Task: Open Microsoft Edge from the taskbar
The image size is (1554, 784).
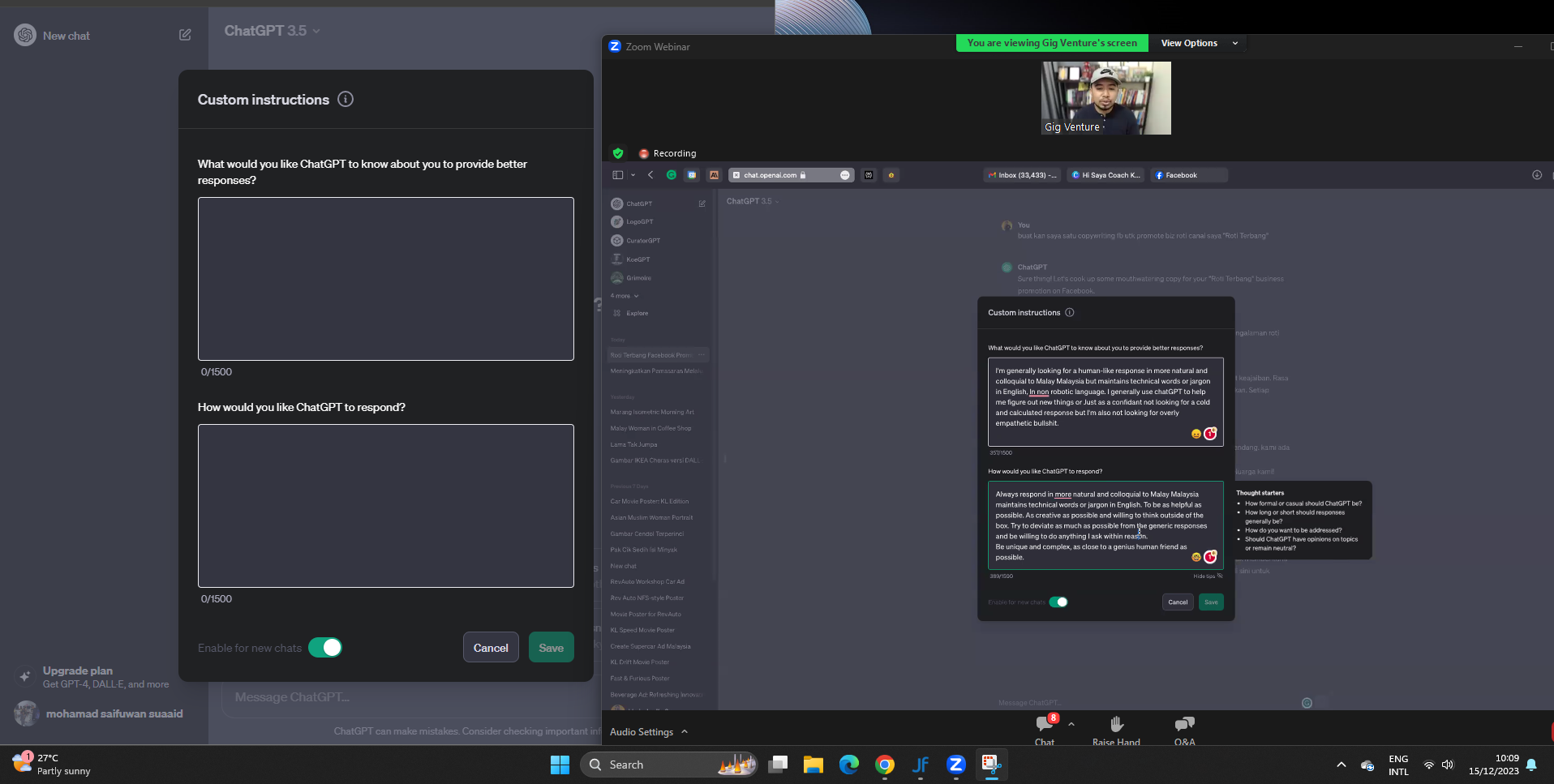Action: [848, 765]
